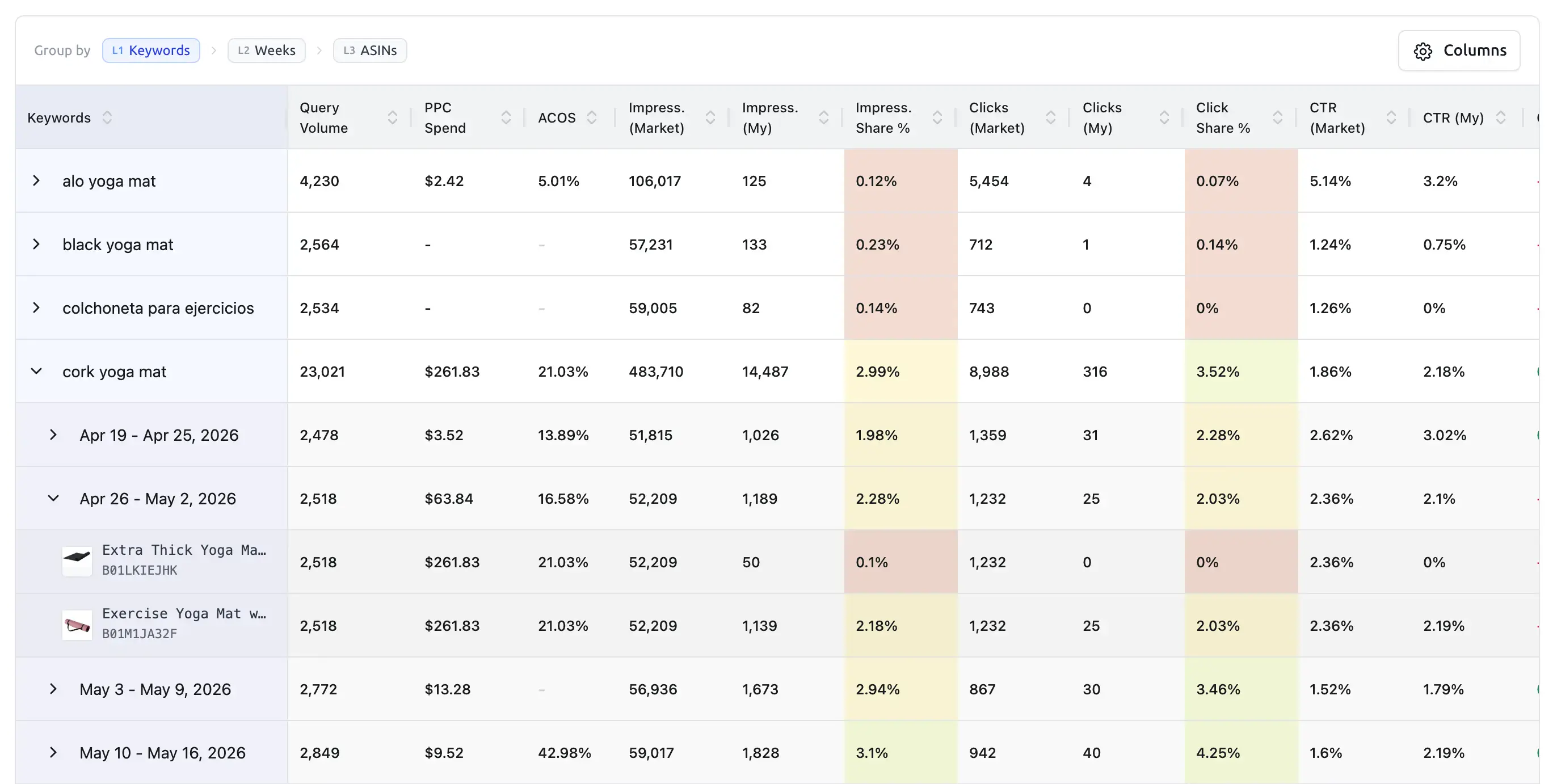1557x784 pixels.
Task: Sort by Impress. Share % column icon
Action: pyautogui.click(x=937, y=117)
